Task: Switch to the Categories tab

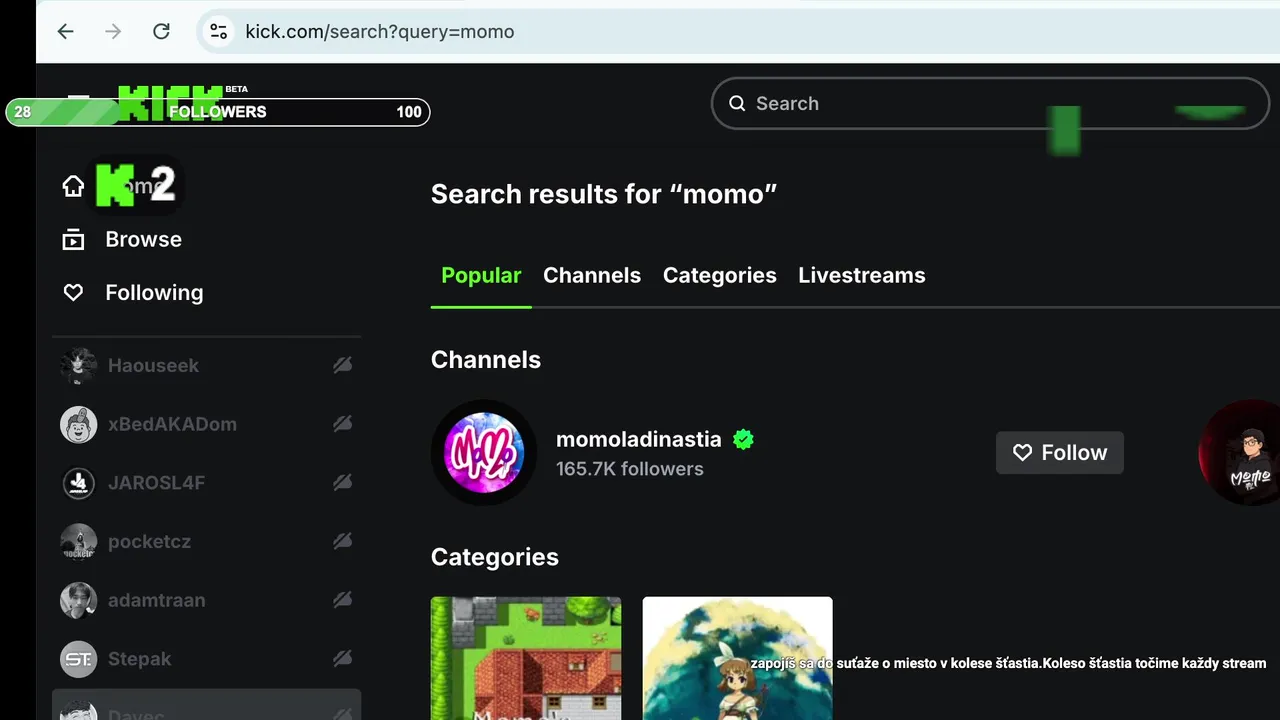Action: coord(719,275)
